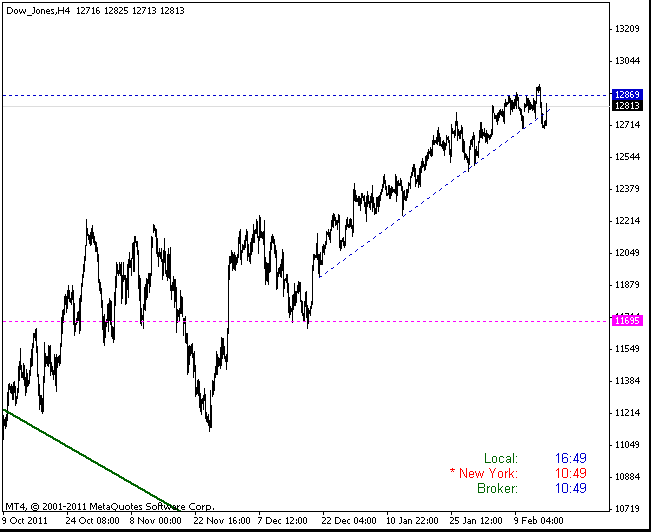
Task: Select the blue dashed ascending trendline
Action: click(434, 193)
